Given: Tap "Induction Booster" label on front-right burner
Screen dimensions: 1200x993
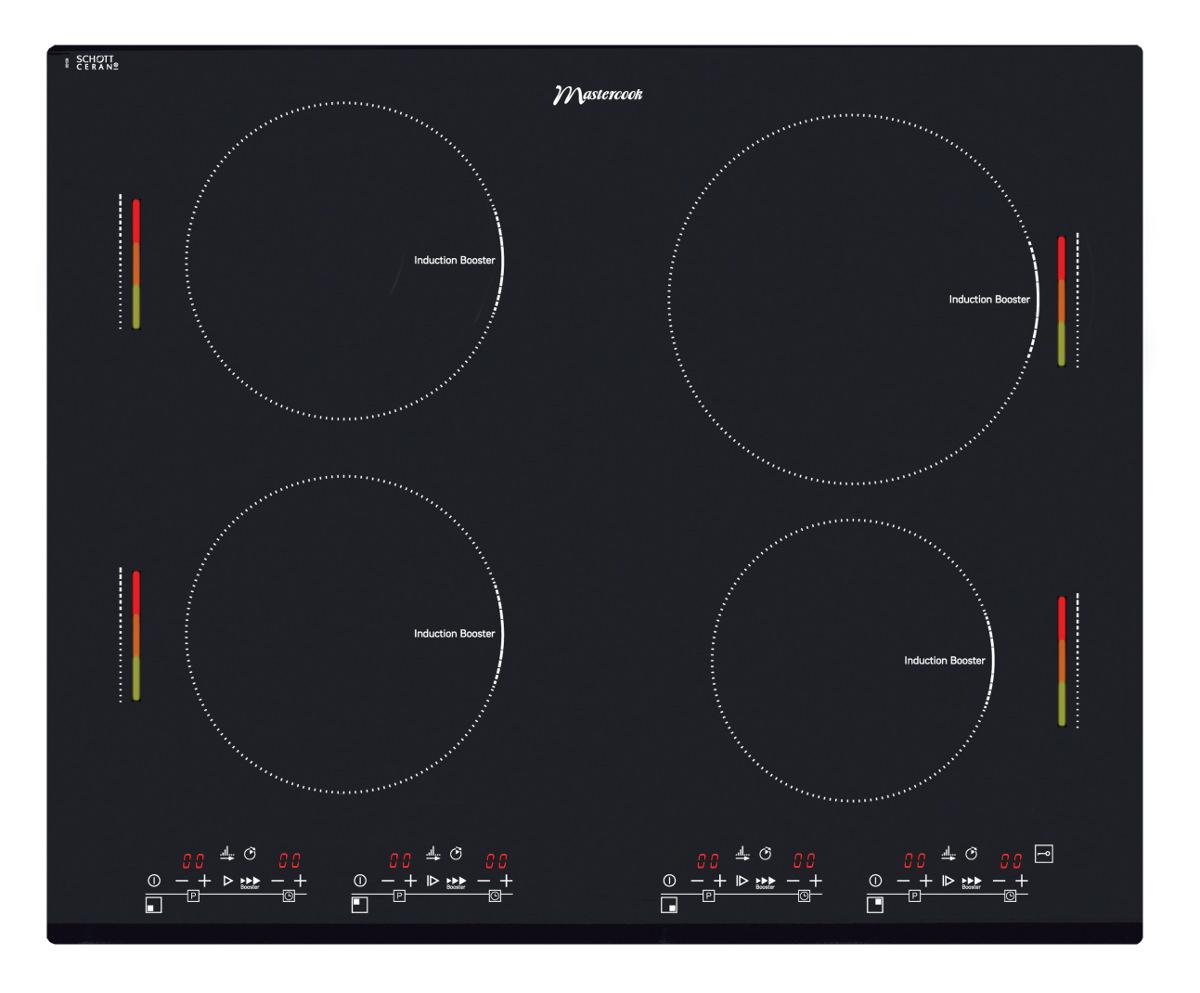Looking at the screenshot, I should tap(945, 660).
